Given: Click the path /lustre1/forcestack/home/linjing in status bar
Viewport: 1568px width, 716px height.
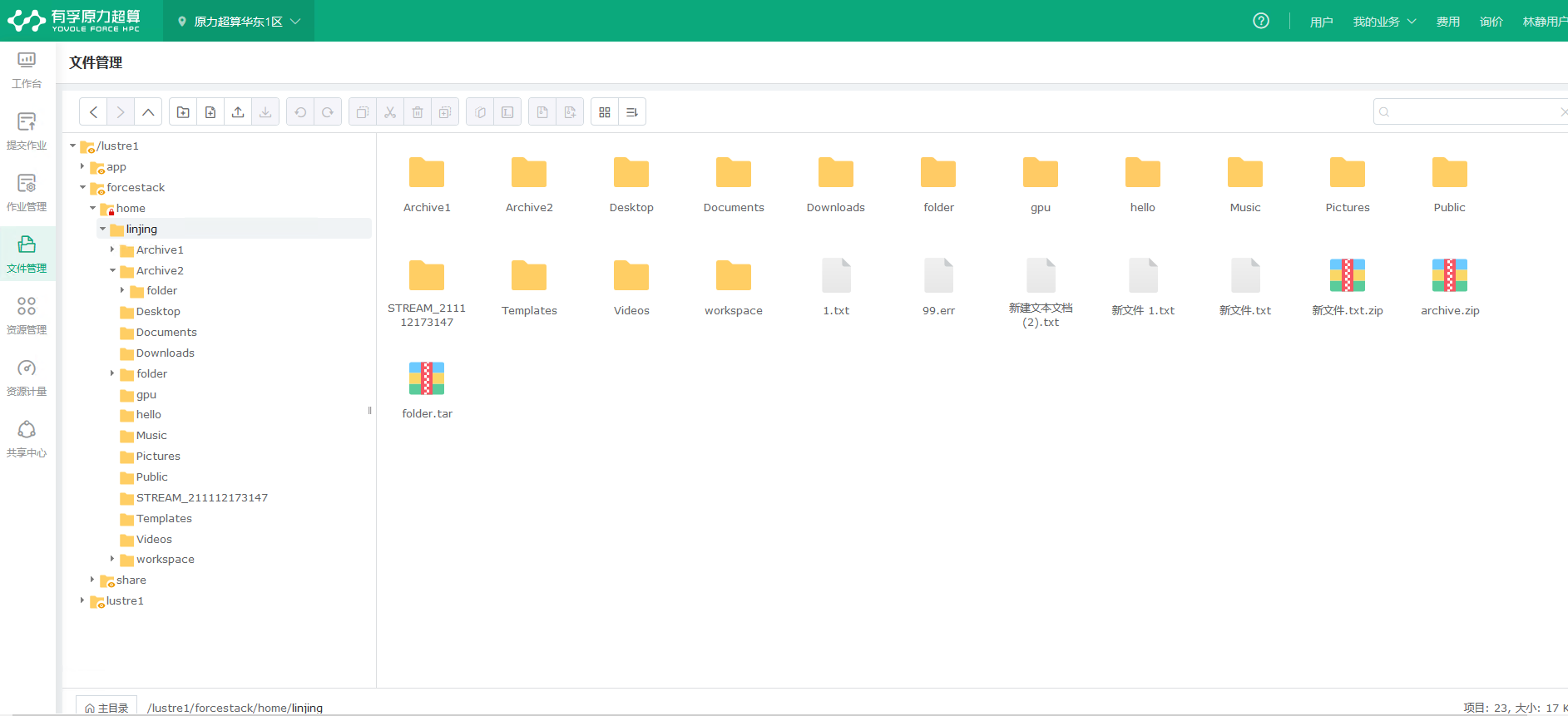Looking at the screenshot, I should [x=235, y=708].
